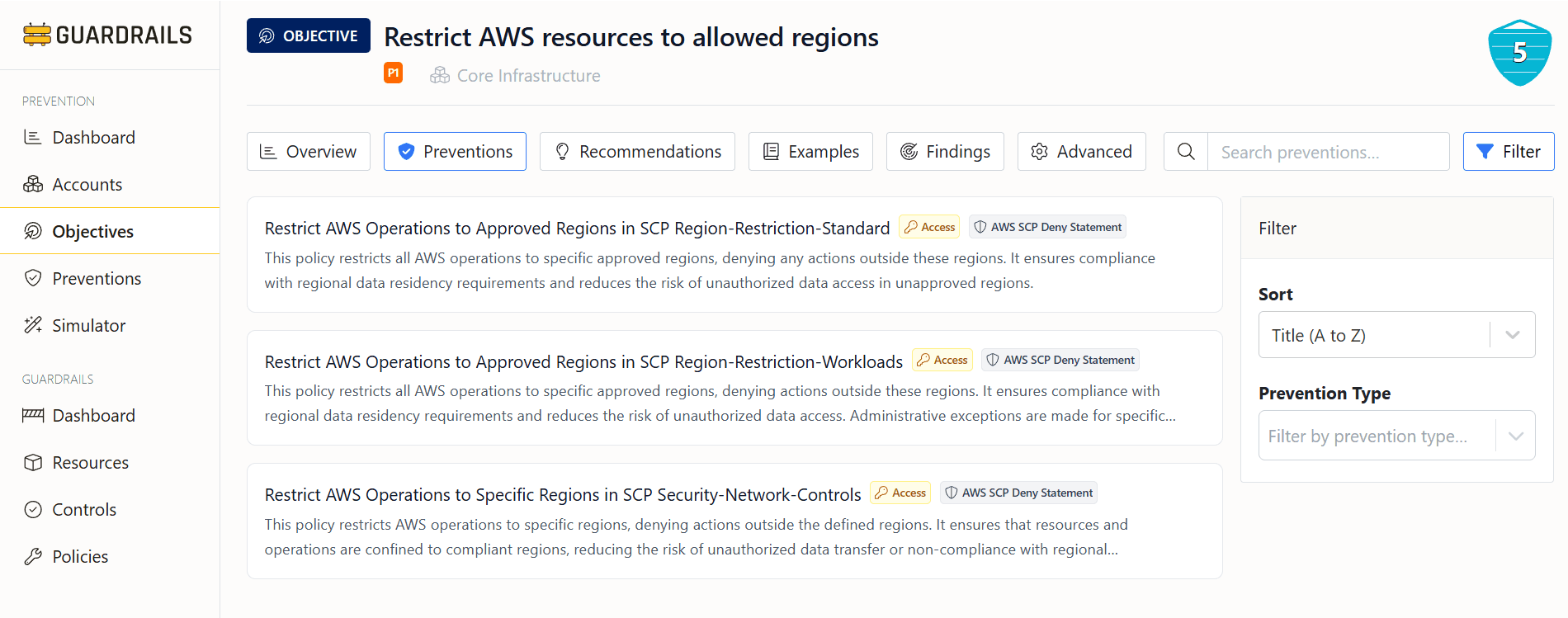Screen dimensions: 1568x618
Task: Open Simulator from the sidebar
Action: coord(88,326)
